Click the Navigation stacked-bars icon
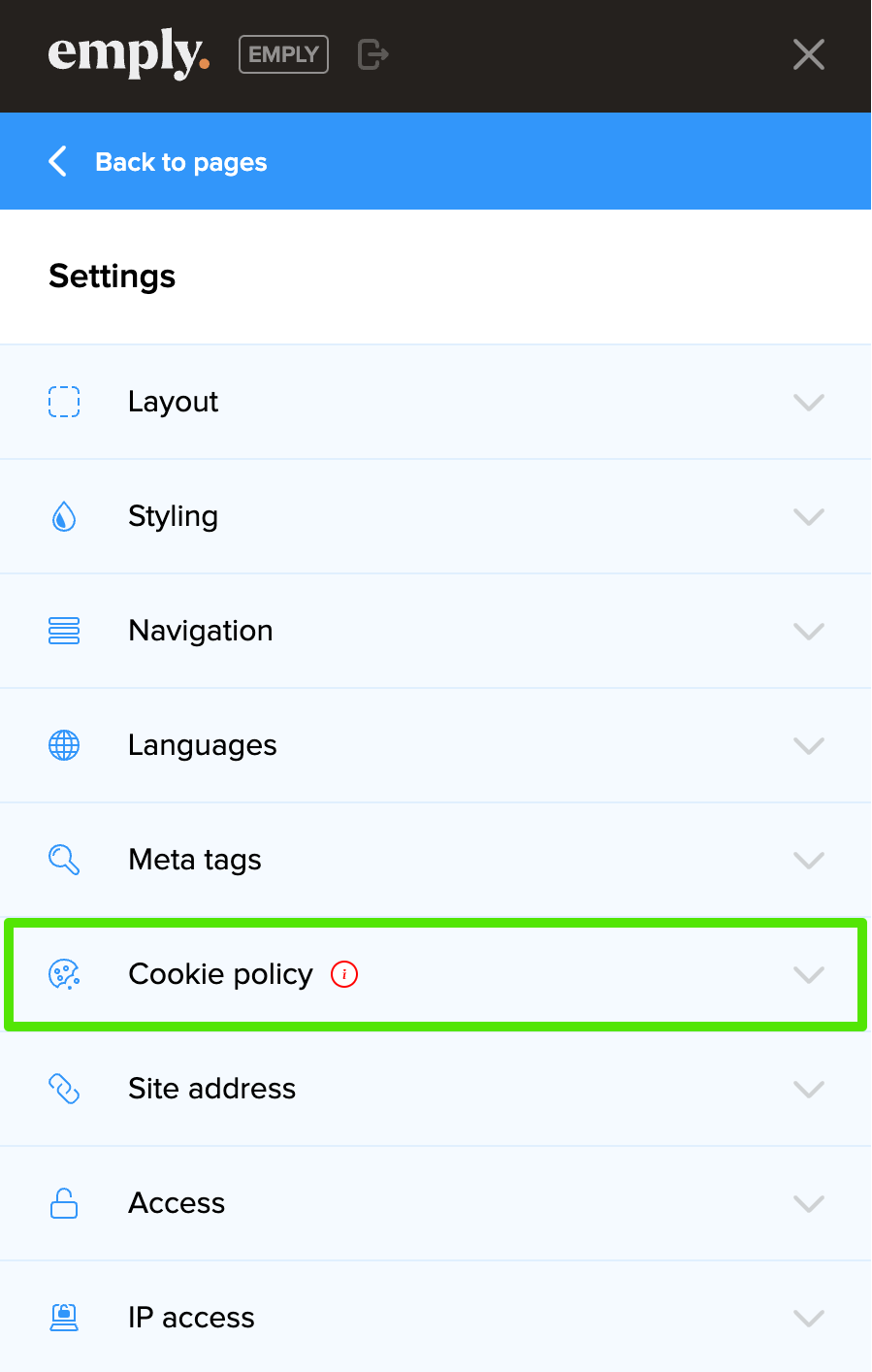This screenshot has height=1372, width=872. (x=64, y=631)
